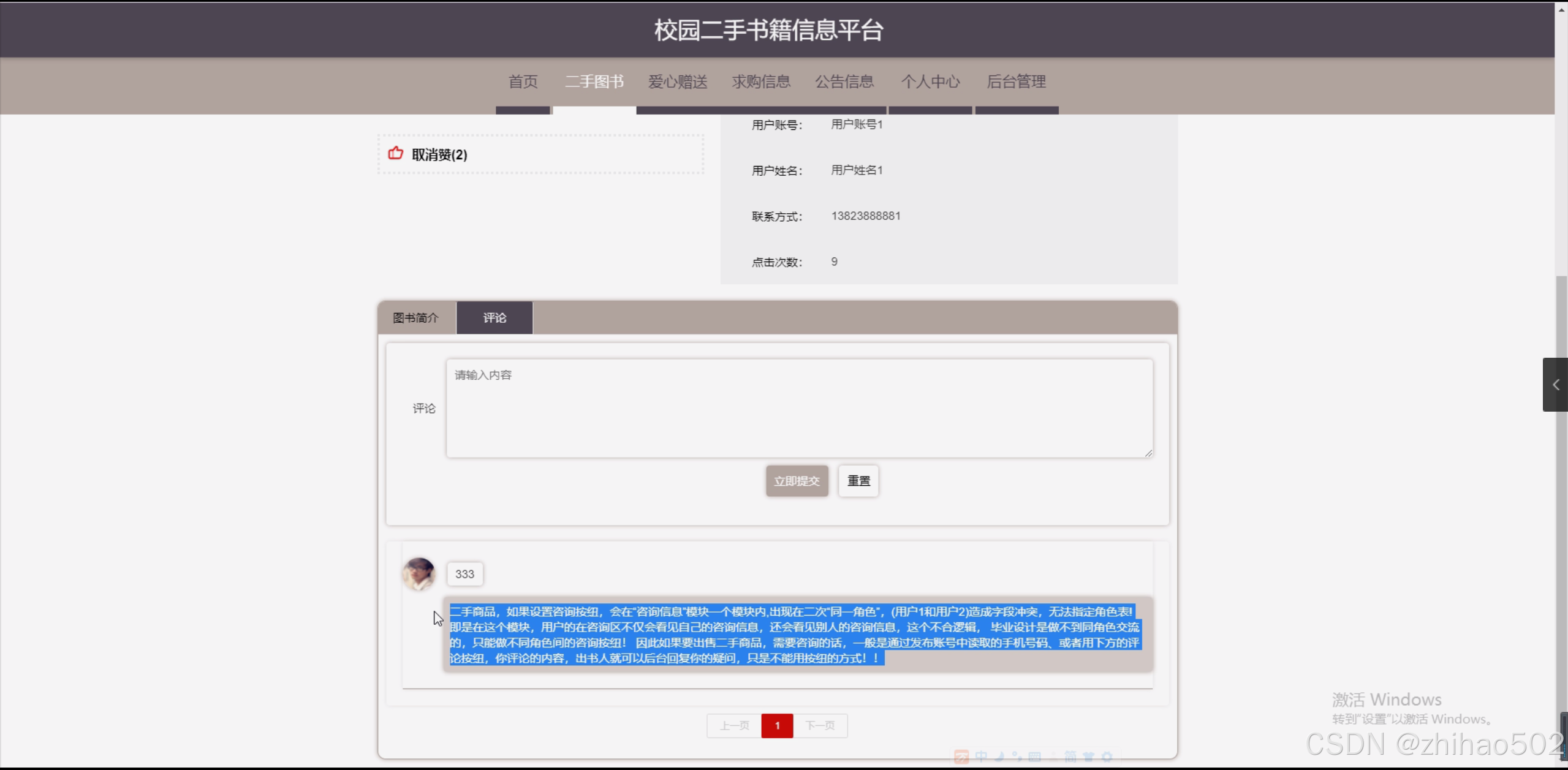The width and height of the screenshot is (1568, 770).
Task: Click the red thumbs-up like icon
Action: [x=395, y=153]
